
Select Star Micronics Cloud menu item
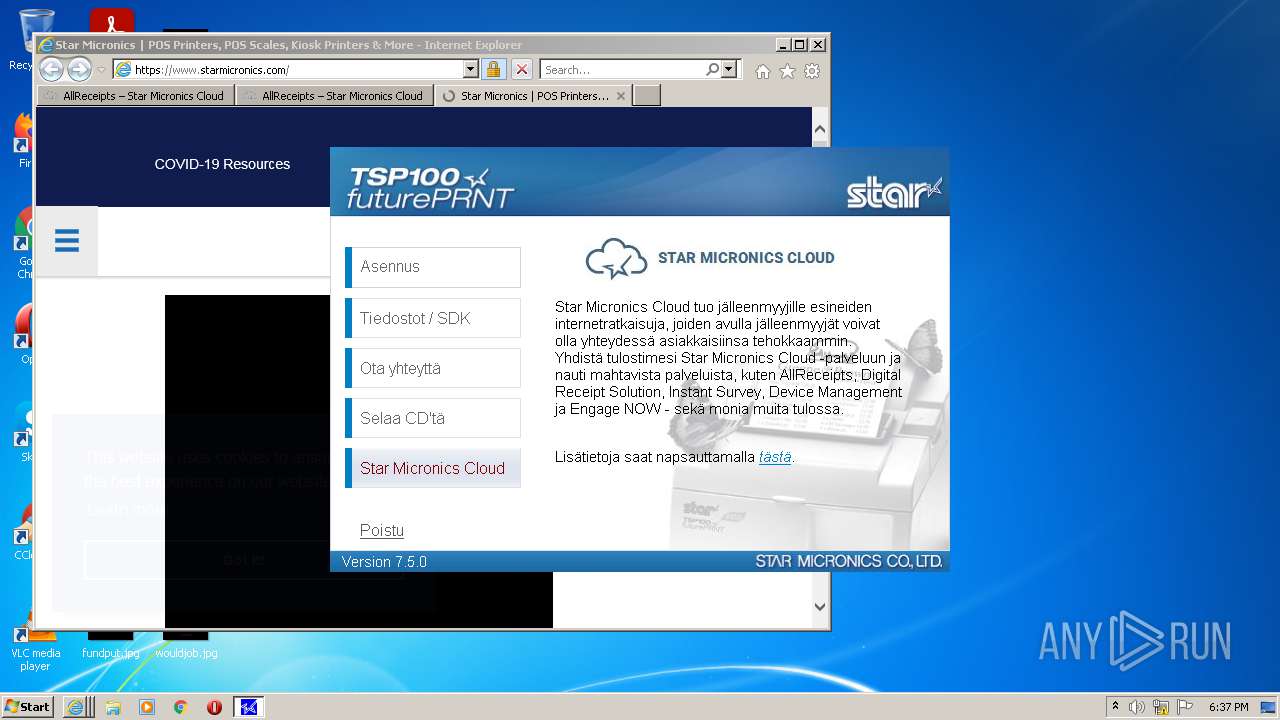[x=433, y=468]
